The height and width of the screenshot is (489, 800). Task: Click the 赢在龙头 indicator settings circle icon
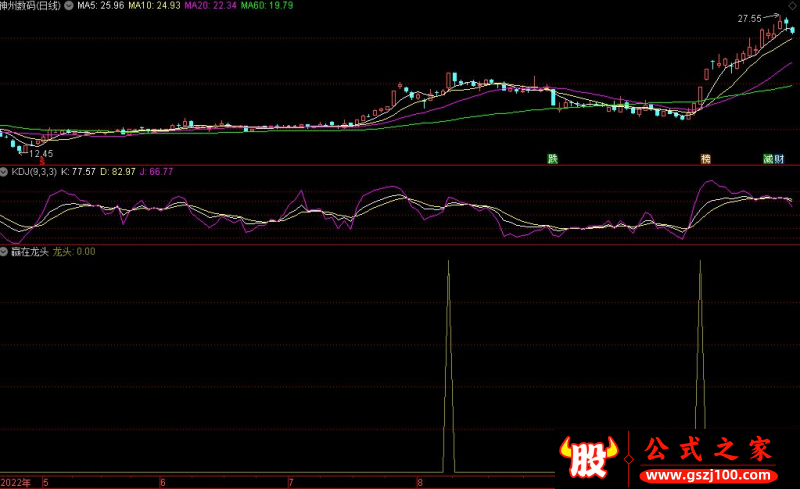point(5,252)
